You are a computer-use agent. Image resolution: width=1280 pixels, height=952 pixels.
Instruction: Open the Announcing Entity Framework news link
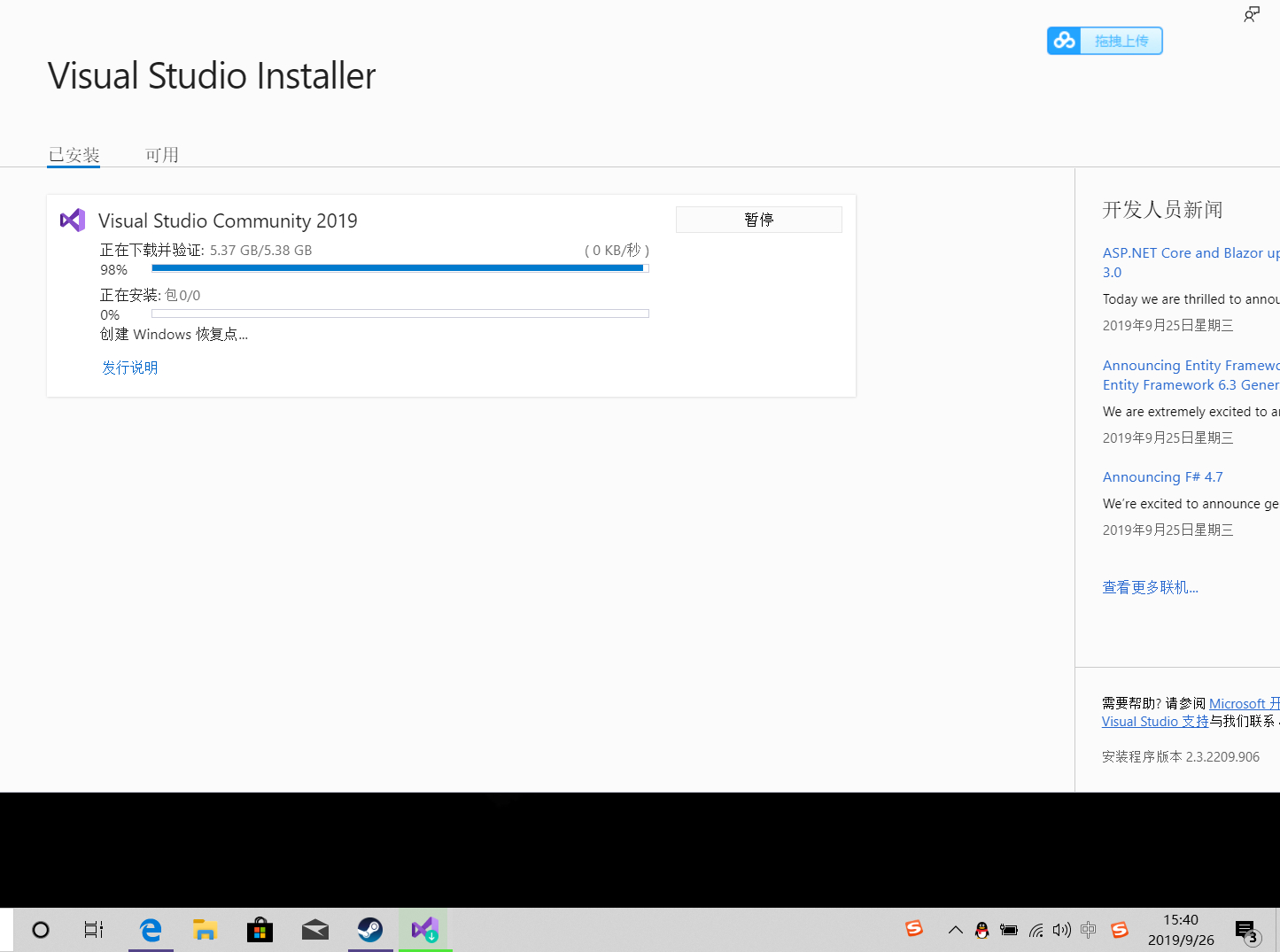(1191, 375)
